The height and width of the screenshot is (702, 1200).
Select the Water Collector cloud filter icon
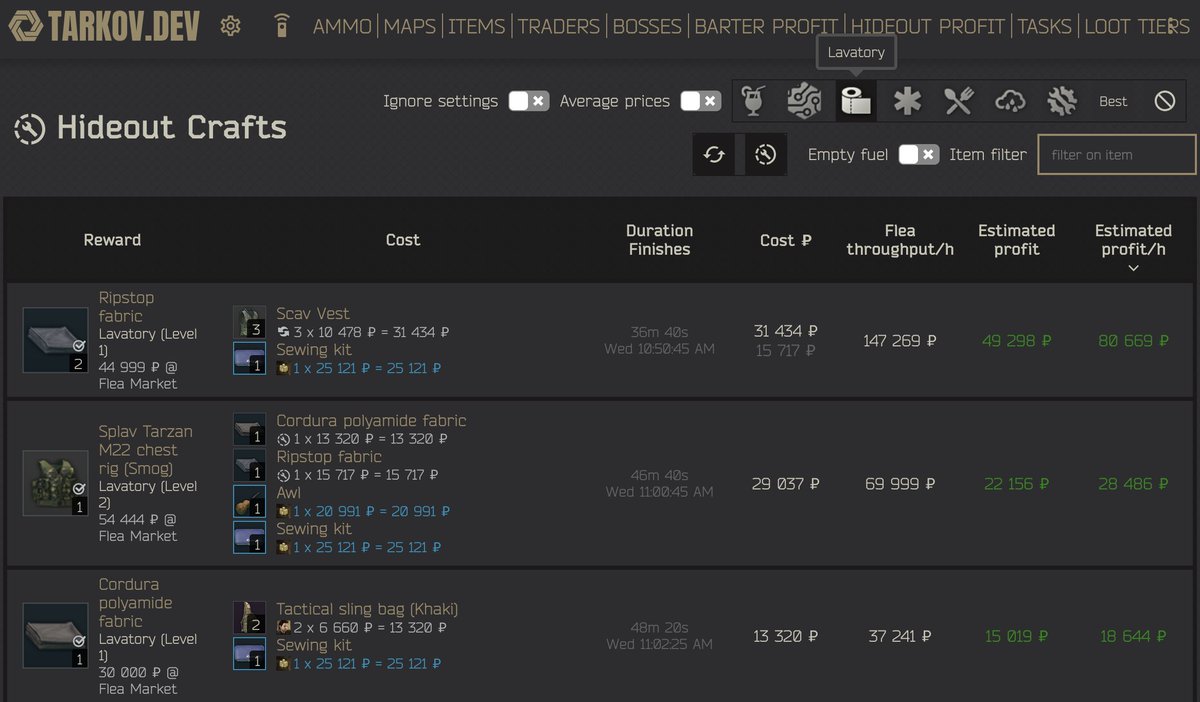click(1011, 100)
